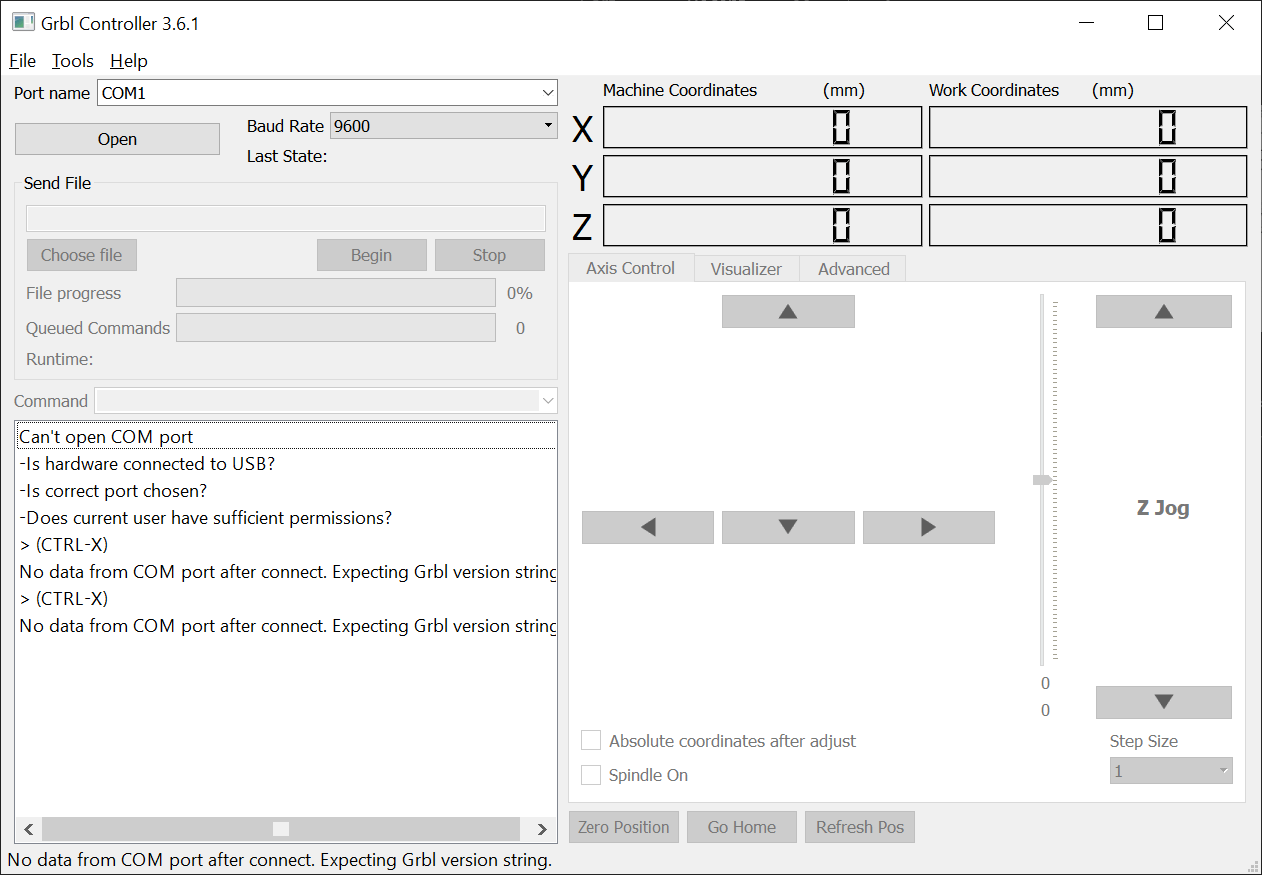
Task: Select "-Is hardware connected to USB?" log line
Action: point(286,464)
